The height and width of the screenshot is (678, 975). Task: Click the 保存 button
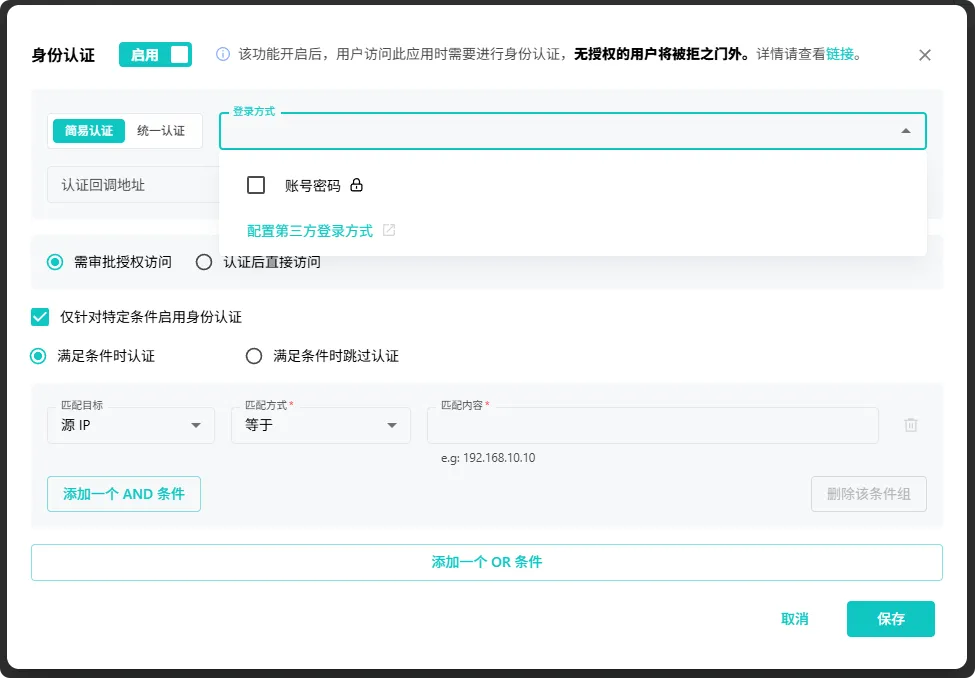tap(890, 619)
